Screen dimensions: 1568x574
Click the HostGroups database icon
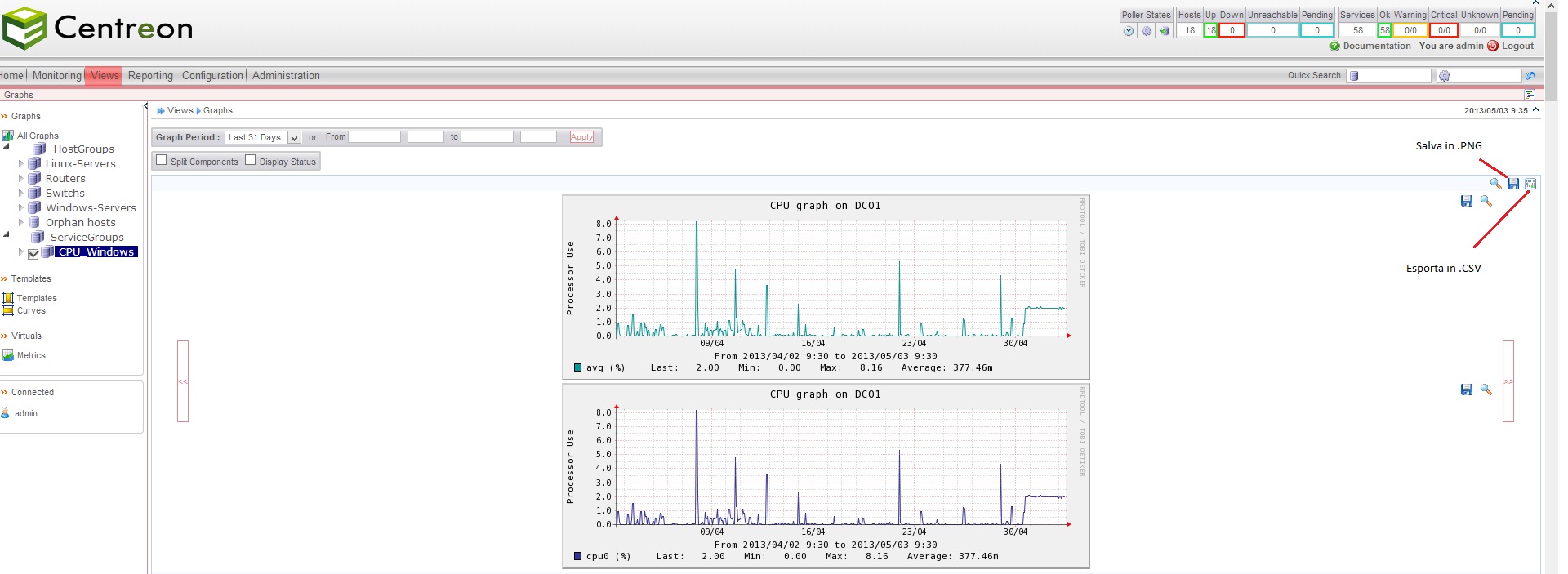[x=39, y=149]
